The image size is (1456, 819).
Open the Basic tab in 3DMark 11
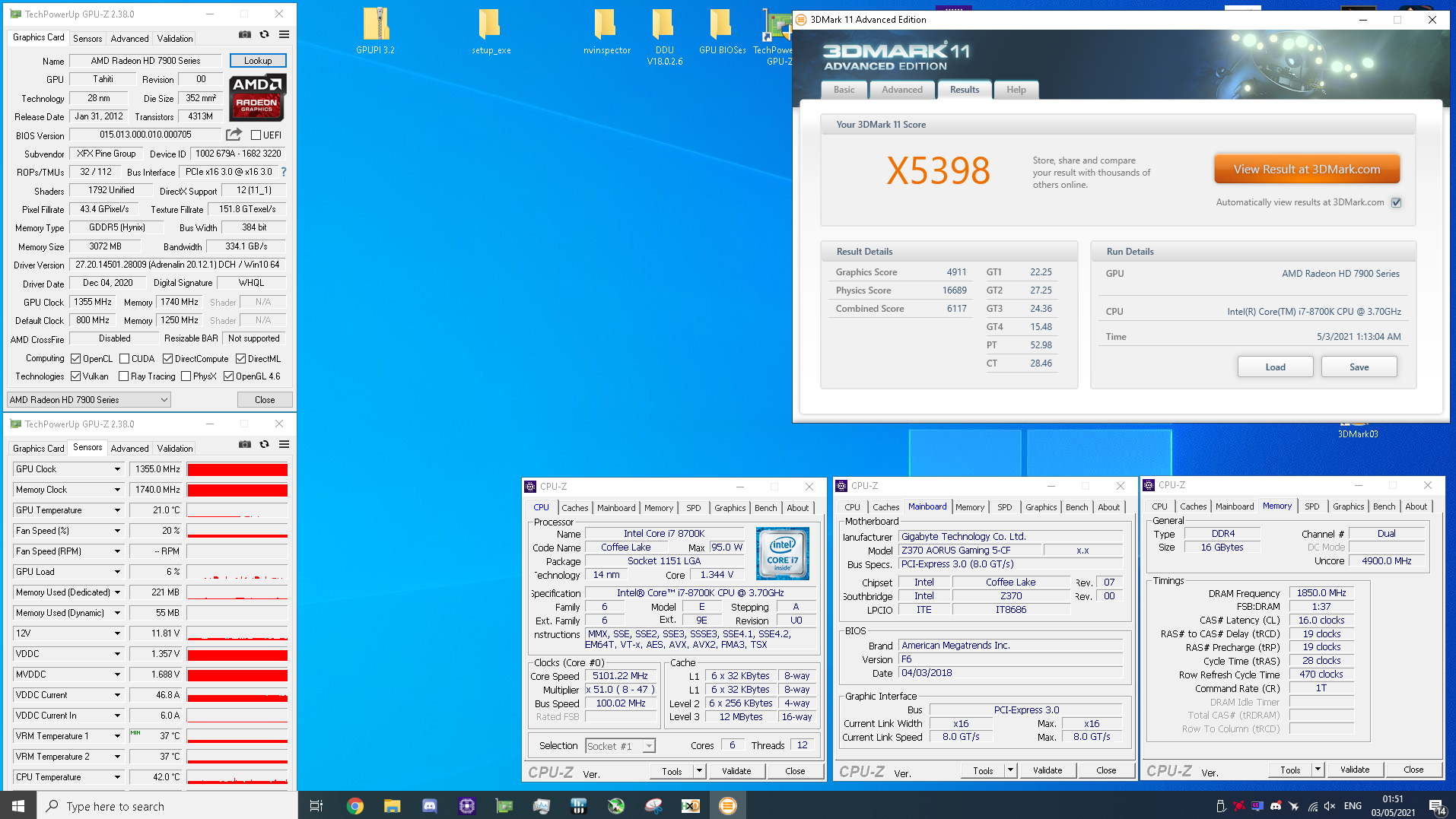pos(844,90)
